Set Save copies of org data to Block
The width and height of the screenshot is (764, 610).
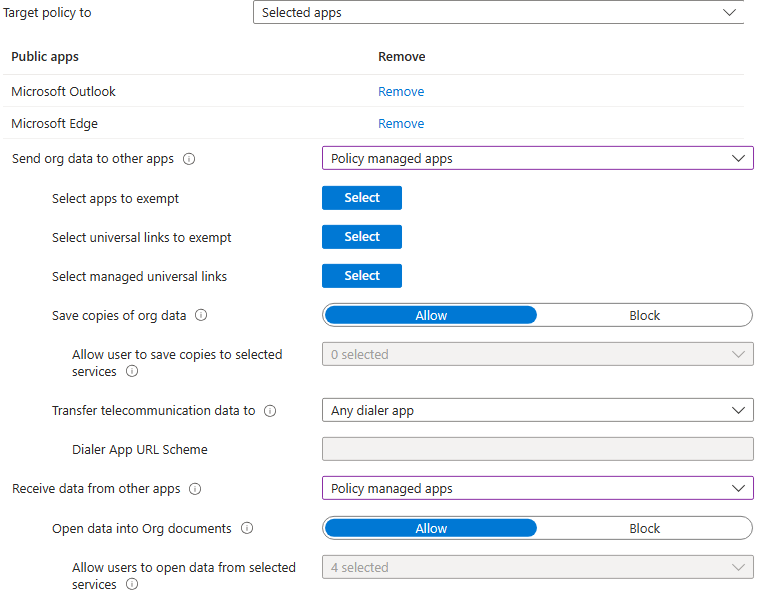644,316
